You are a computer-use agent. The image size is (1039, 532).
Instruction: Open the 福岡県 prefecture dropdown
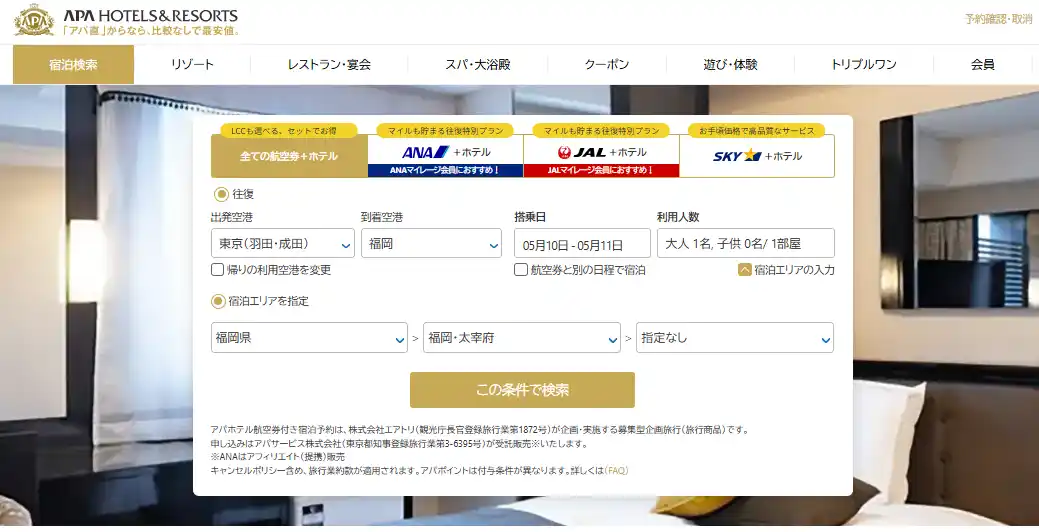point(309,338)
